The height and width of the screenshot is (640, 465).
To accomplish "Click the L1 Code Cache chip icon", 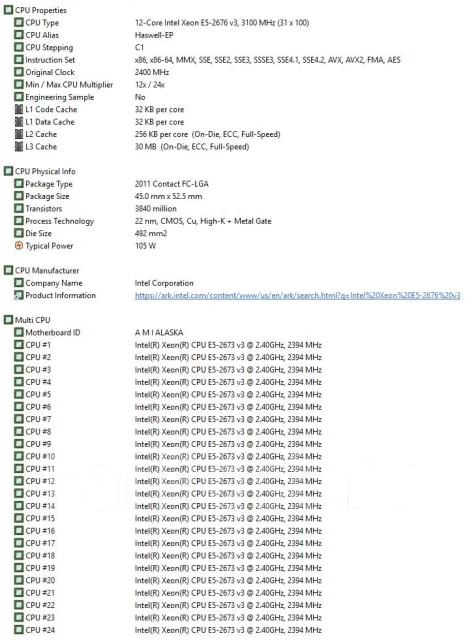I will click(x=19, y=109).
